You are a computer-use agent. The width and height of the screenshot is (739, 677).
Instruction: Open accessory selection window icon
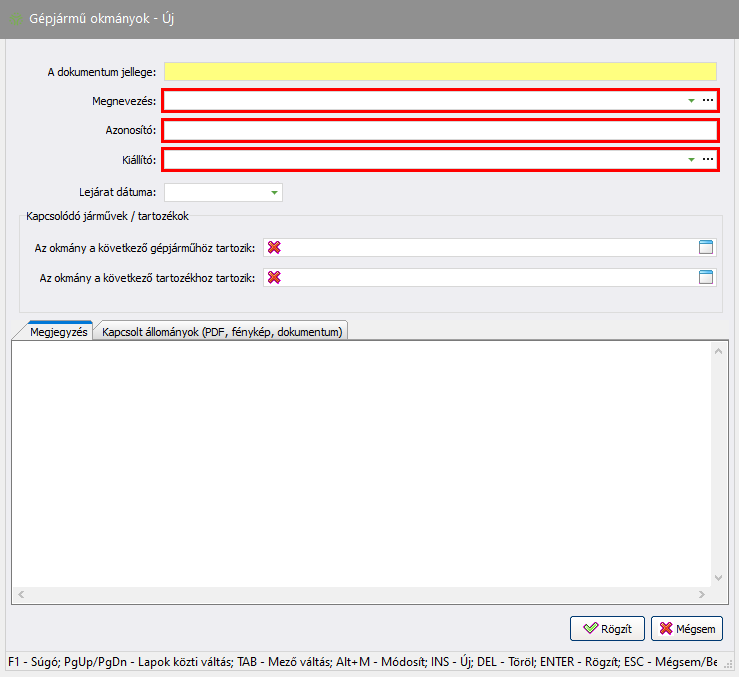click(x=707, y=278)
